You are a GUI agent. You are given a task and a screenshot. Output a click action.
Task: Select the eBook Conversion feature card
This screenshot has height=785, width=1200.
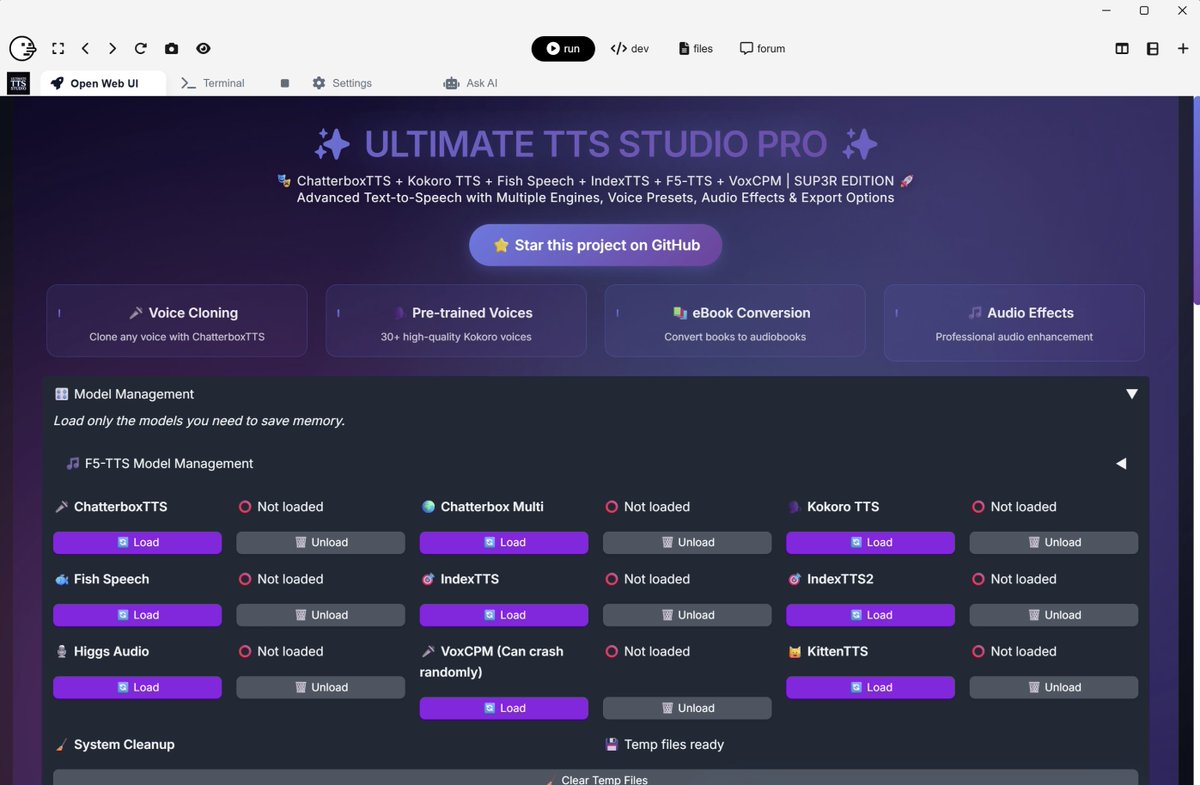pos(735,321)
